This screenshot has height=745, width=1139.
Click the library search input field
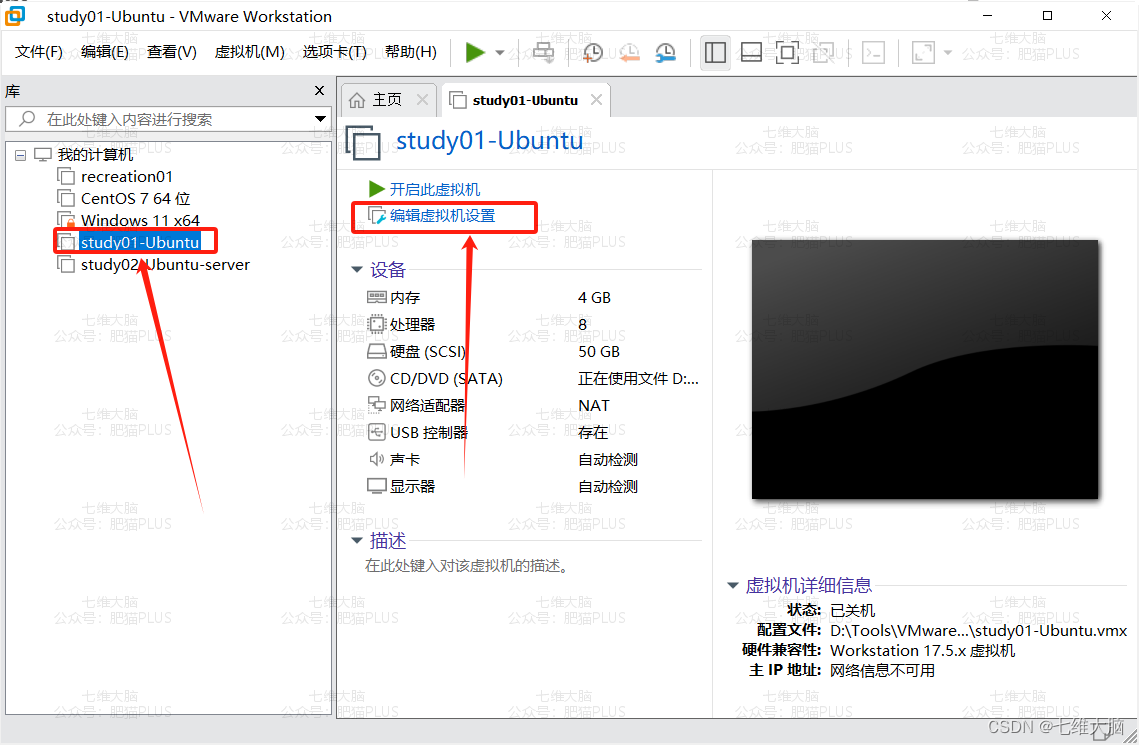click(x=167, y=119)
